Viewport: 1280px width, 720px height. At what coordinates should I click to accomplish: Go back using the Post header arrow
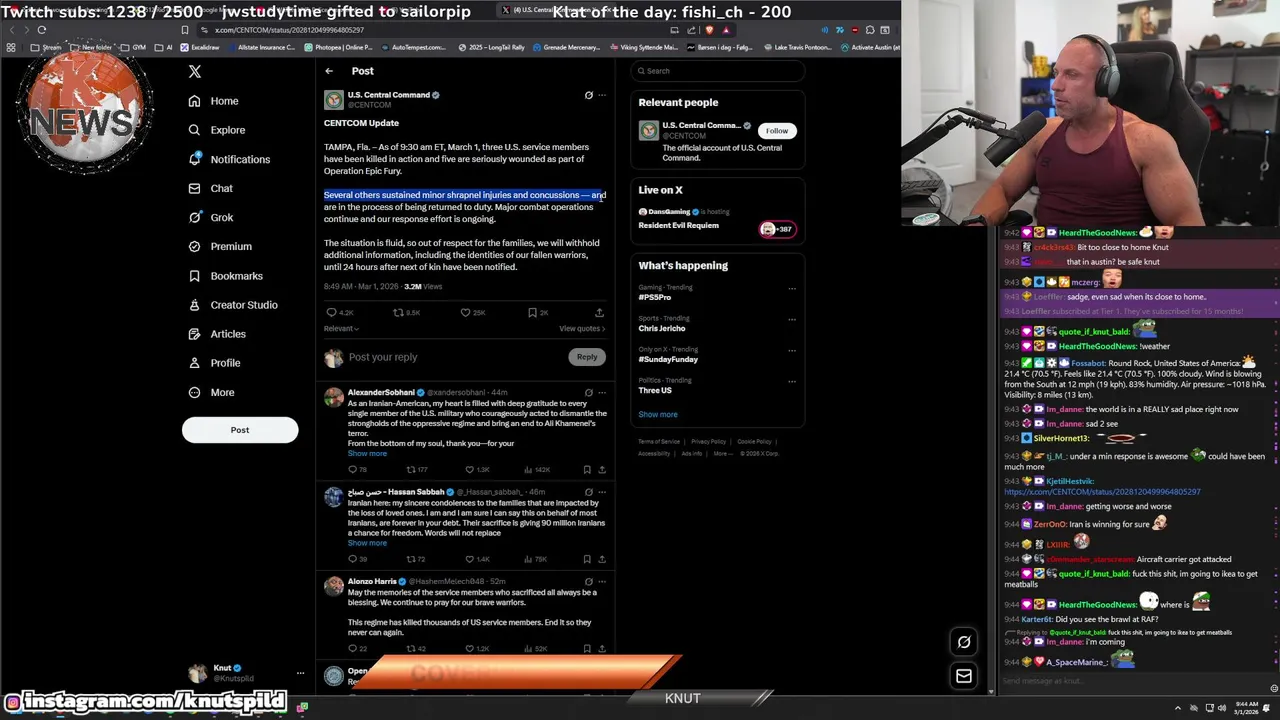pyautogui.click(x=329, y=71)
